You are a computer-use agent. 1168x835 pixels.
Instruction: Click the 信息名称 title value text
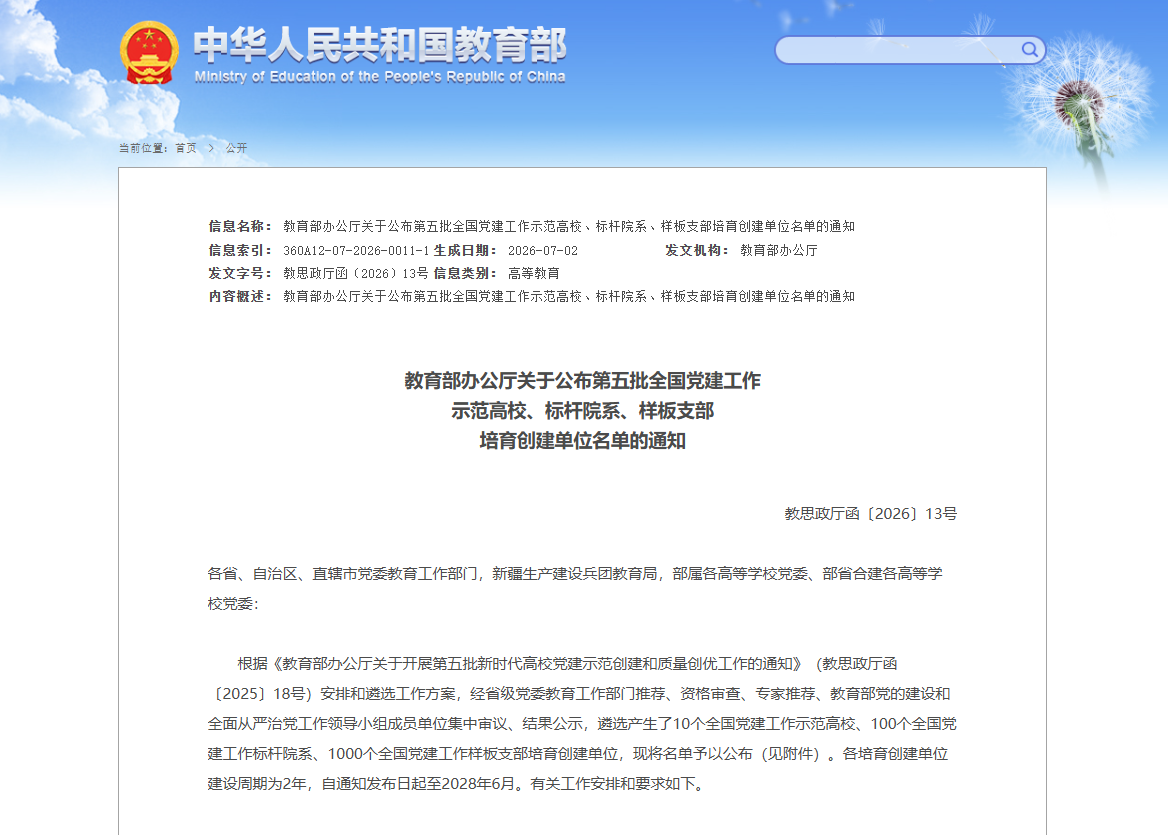(x=569, y=226)
